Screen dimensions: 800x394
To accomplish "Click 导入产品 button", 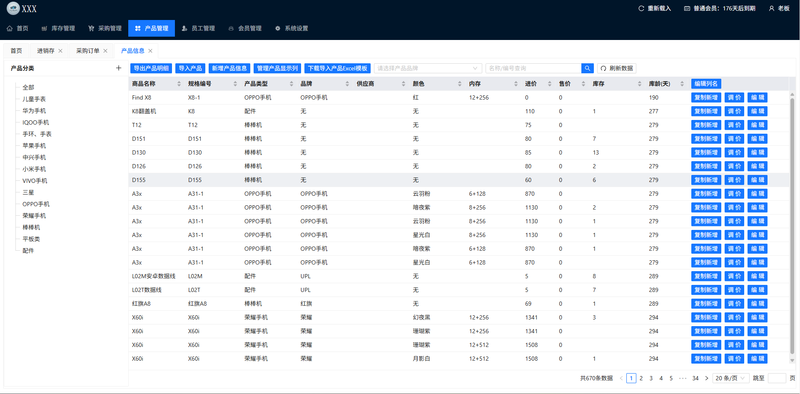I will pyautogui.click(x=190, y=68).
